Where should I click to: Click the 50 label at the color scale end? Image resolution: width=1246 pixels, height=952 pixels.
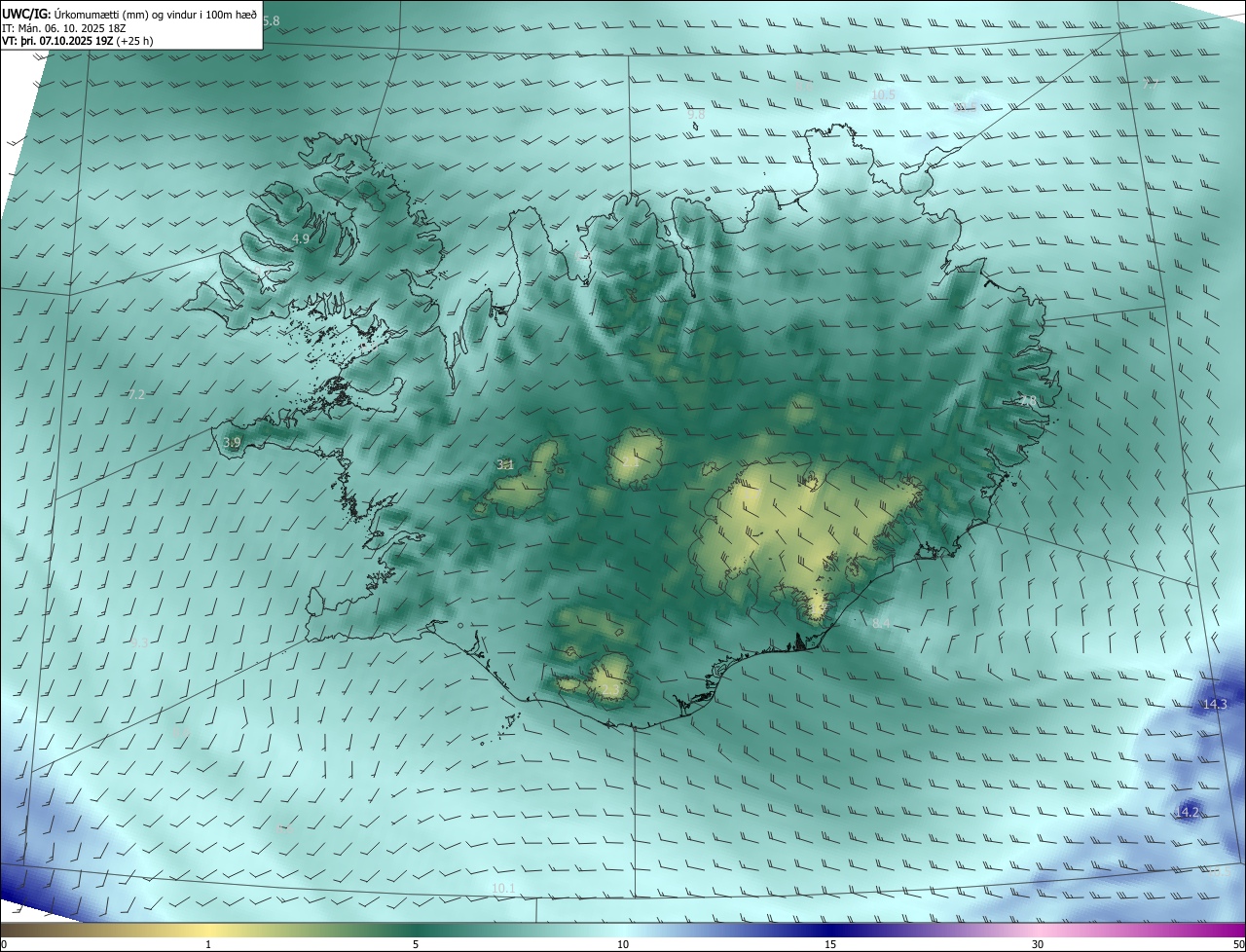1238,944
